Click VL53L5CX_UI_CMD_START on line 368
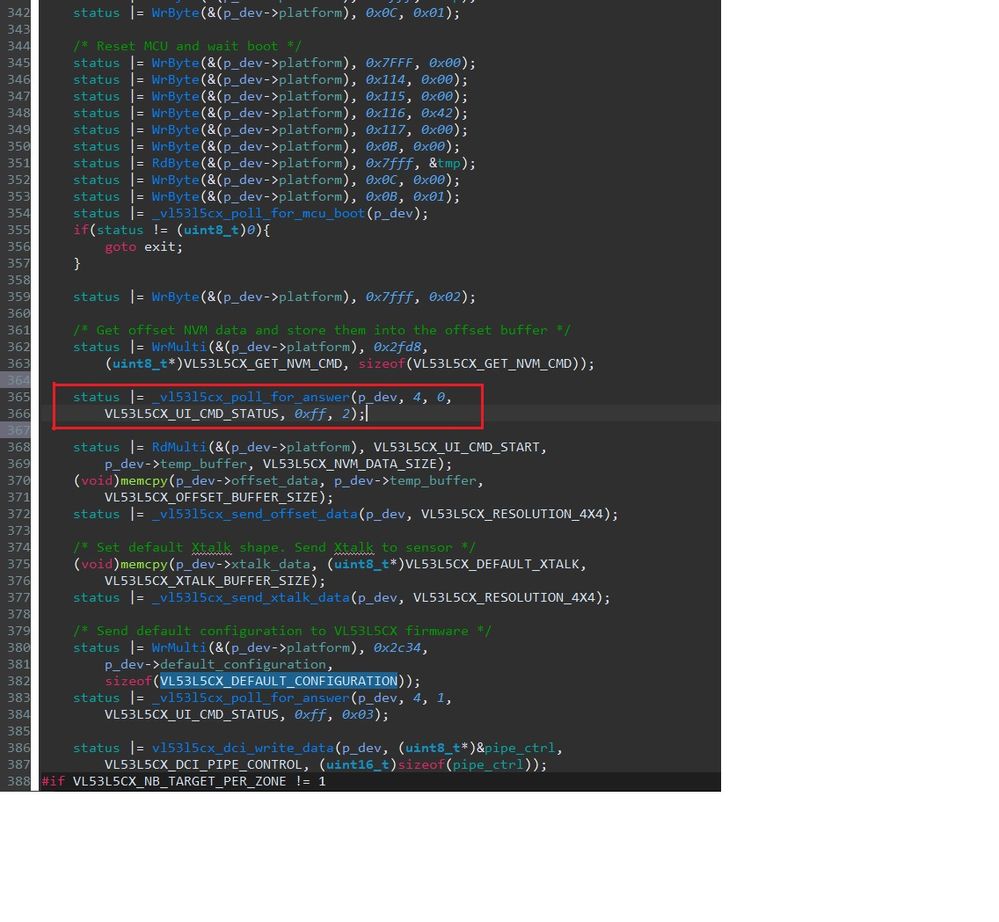 coord(456,447)
